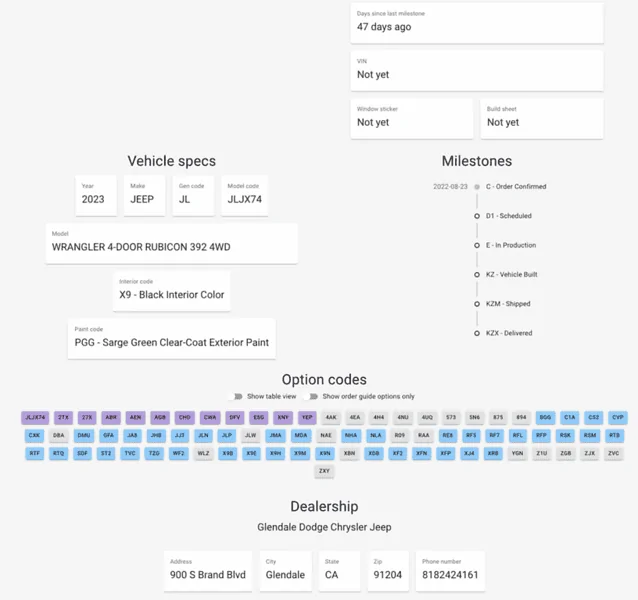Select the grey 4AK option code chip
Image resolution: width=638 pixels, height=600 pixels.
tap(331, 418)
